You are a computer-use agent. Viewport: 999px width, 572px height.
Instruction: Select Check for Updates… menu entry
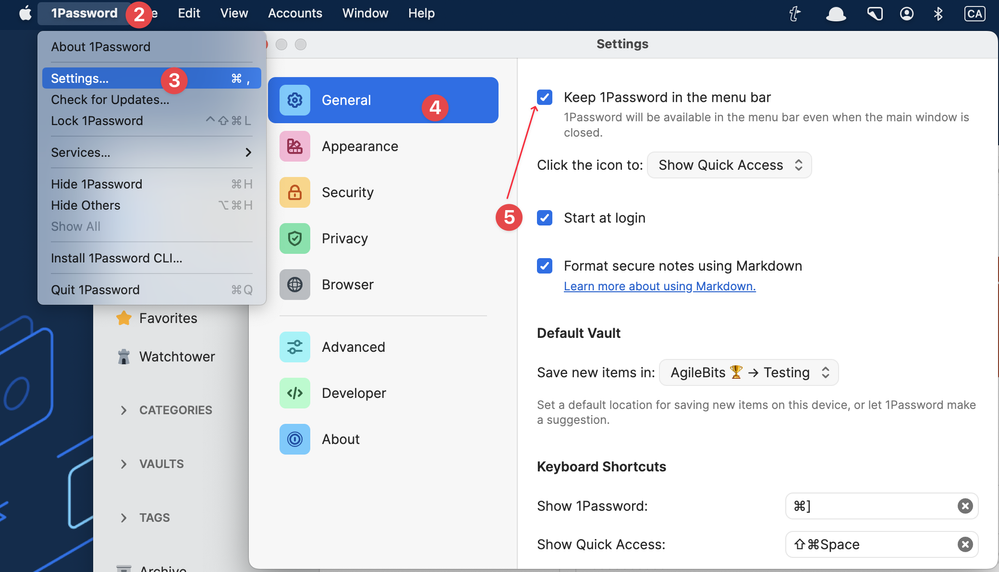[110, 99]
